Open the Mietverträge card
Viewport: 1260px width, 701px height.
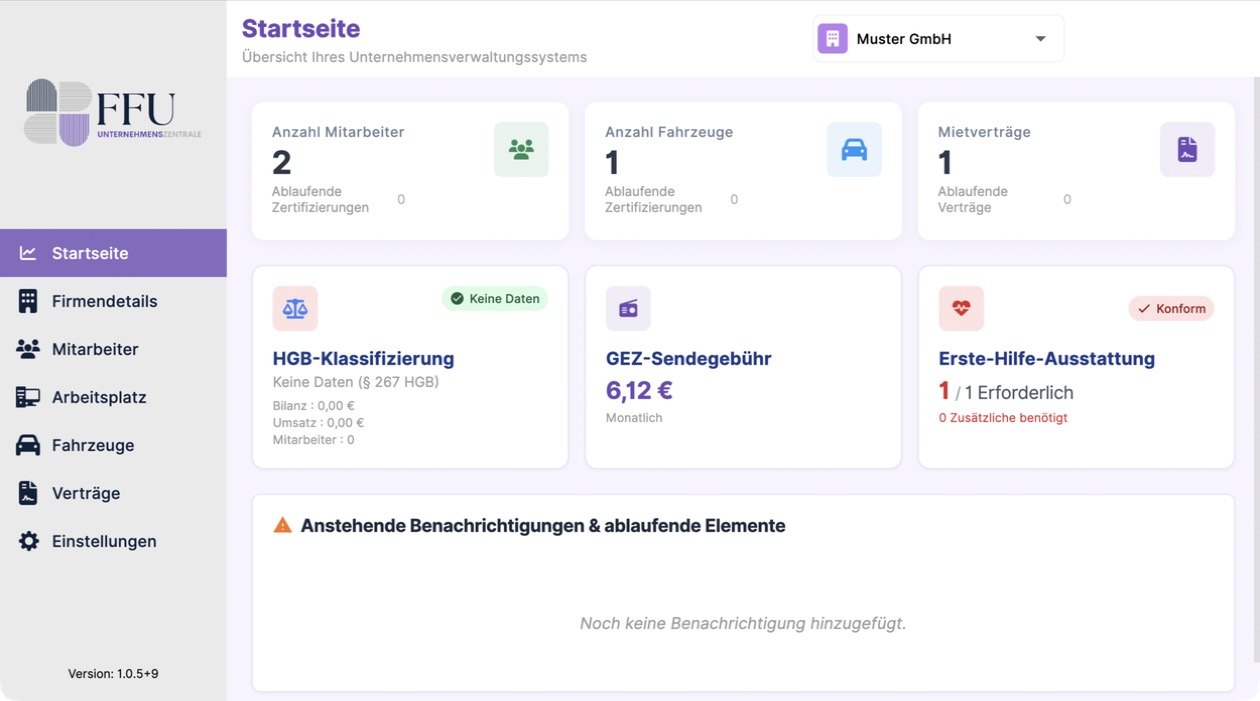point(1076,170)
